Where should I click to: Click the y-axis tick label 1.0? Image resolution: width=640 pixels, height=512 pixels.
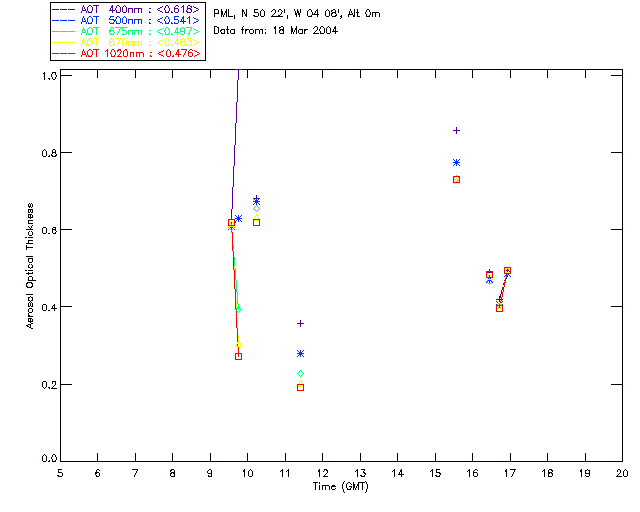[x=49, y=76]
